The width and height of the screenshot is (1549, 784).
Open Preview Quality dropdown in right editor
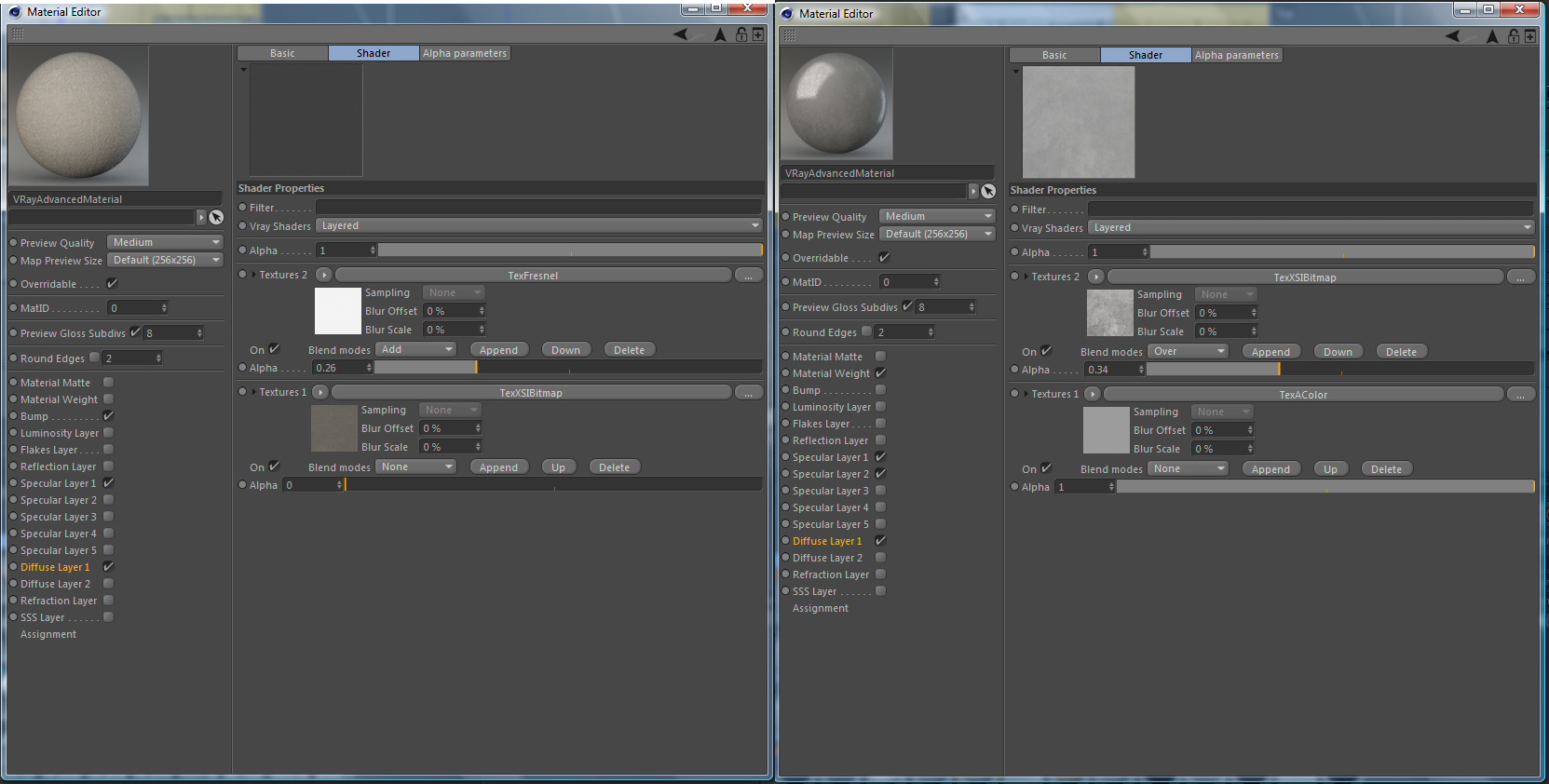(937, 216)
